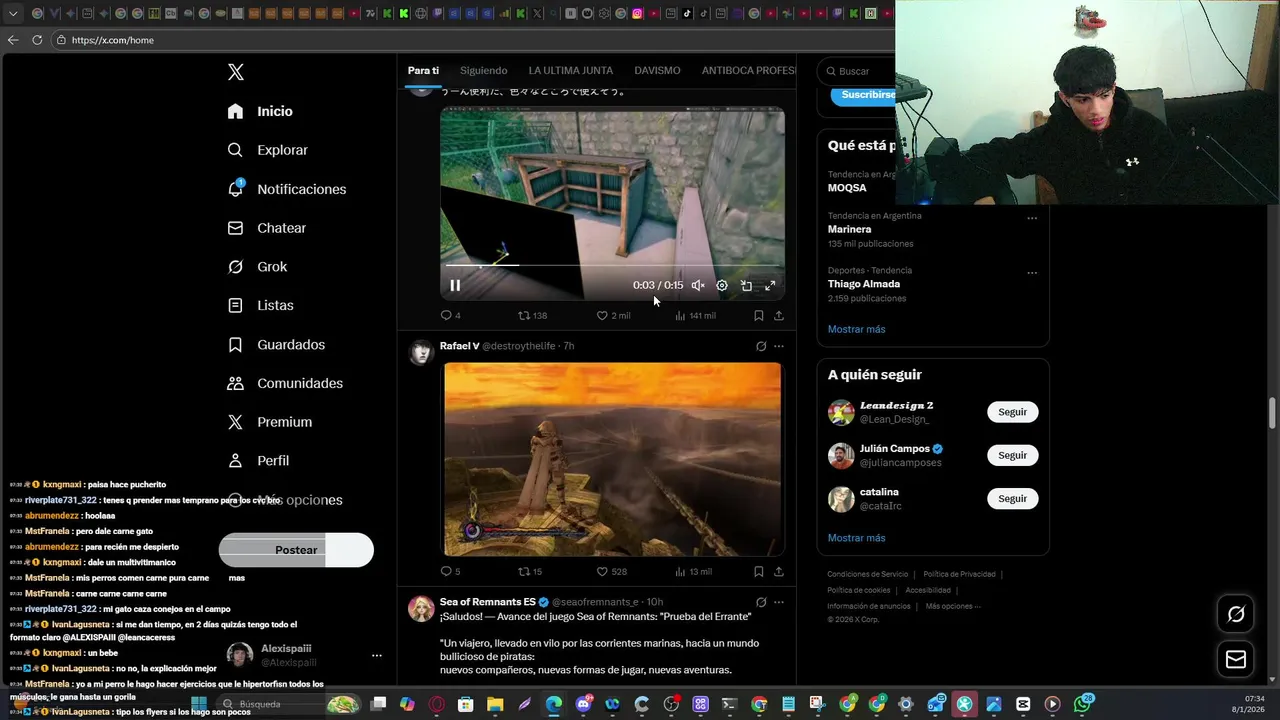The width and height of the screenshot is (1280, 720).
Task: Switch to the Siguiendo tab
Action: coord(484,71)
